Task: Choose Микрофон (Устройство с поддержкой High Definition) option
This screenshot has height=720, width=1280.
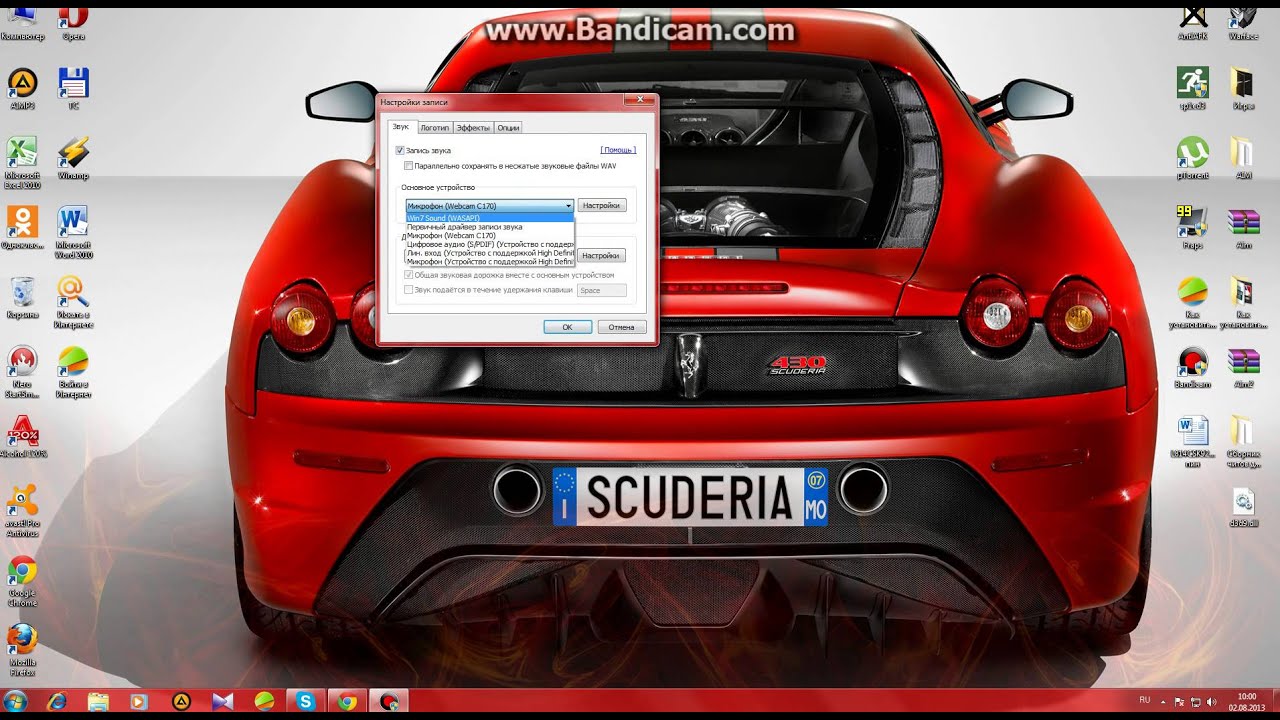Action: click(x=489, y=261)
